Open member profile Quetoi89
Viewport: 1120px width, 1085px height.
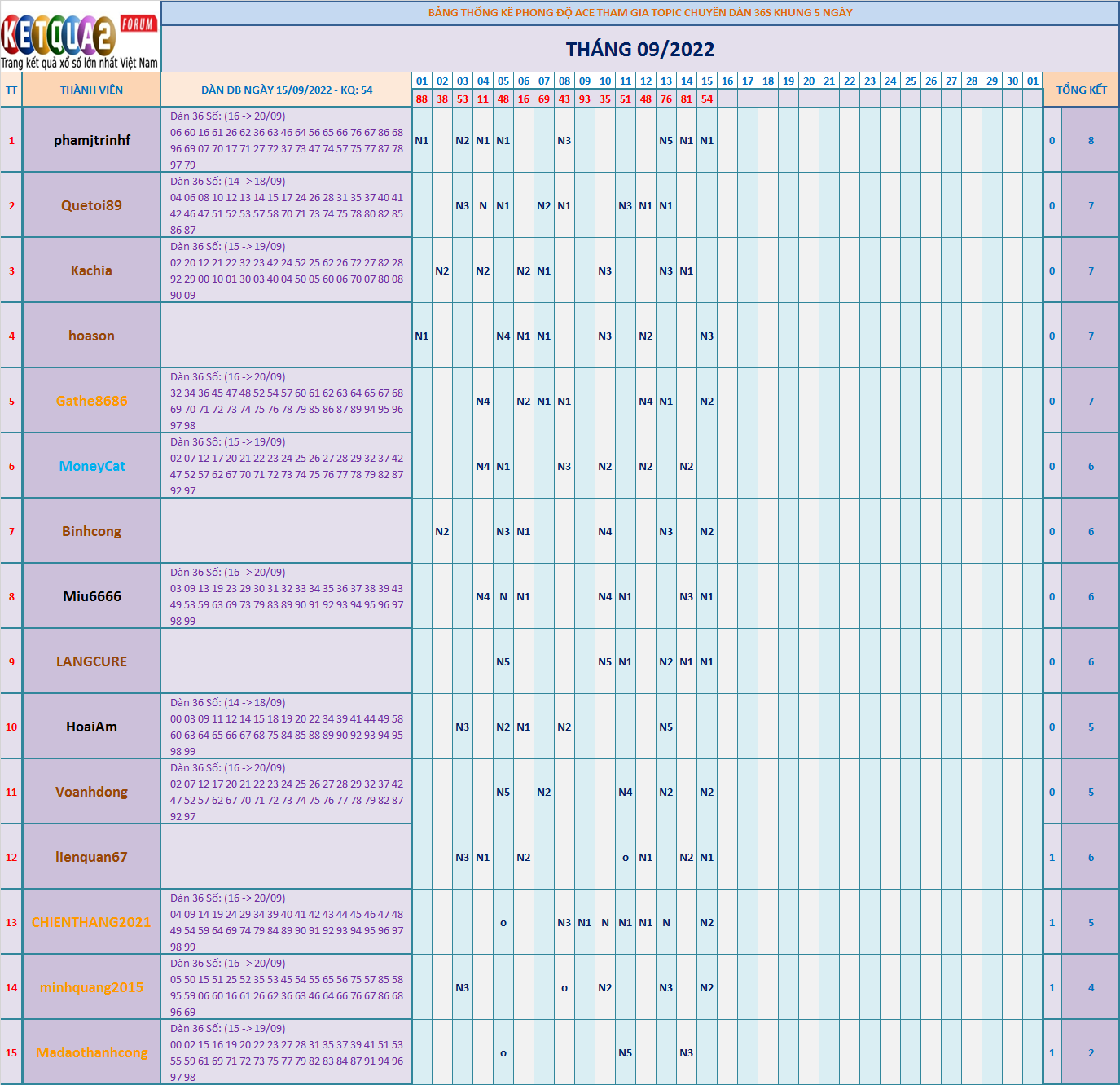click(91, 205)
